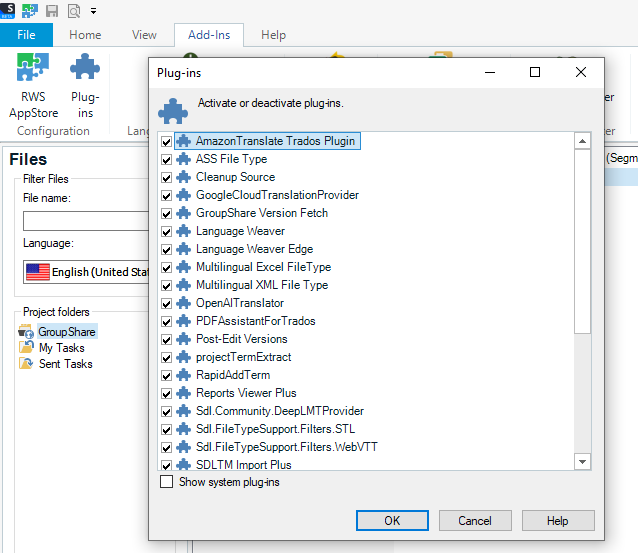This screenshot has height=553, width=638.
Task: Uncheck the ASS File Type plug-in
Action: 166,160
